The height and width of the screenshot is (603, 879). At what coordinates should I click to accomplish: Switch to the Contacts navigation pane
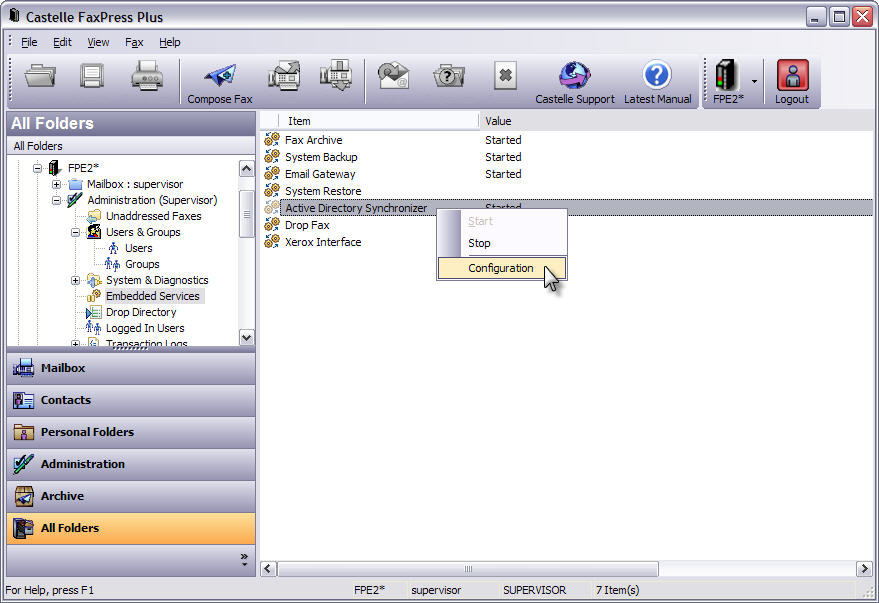point(66,400)
